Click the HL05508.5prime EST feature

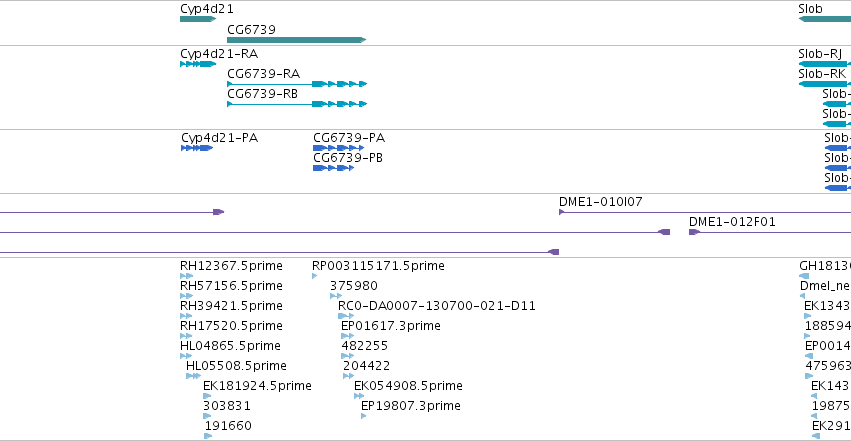pos(192,376)
